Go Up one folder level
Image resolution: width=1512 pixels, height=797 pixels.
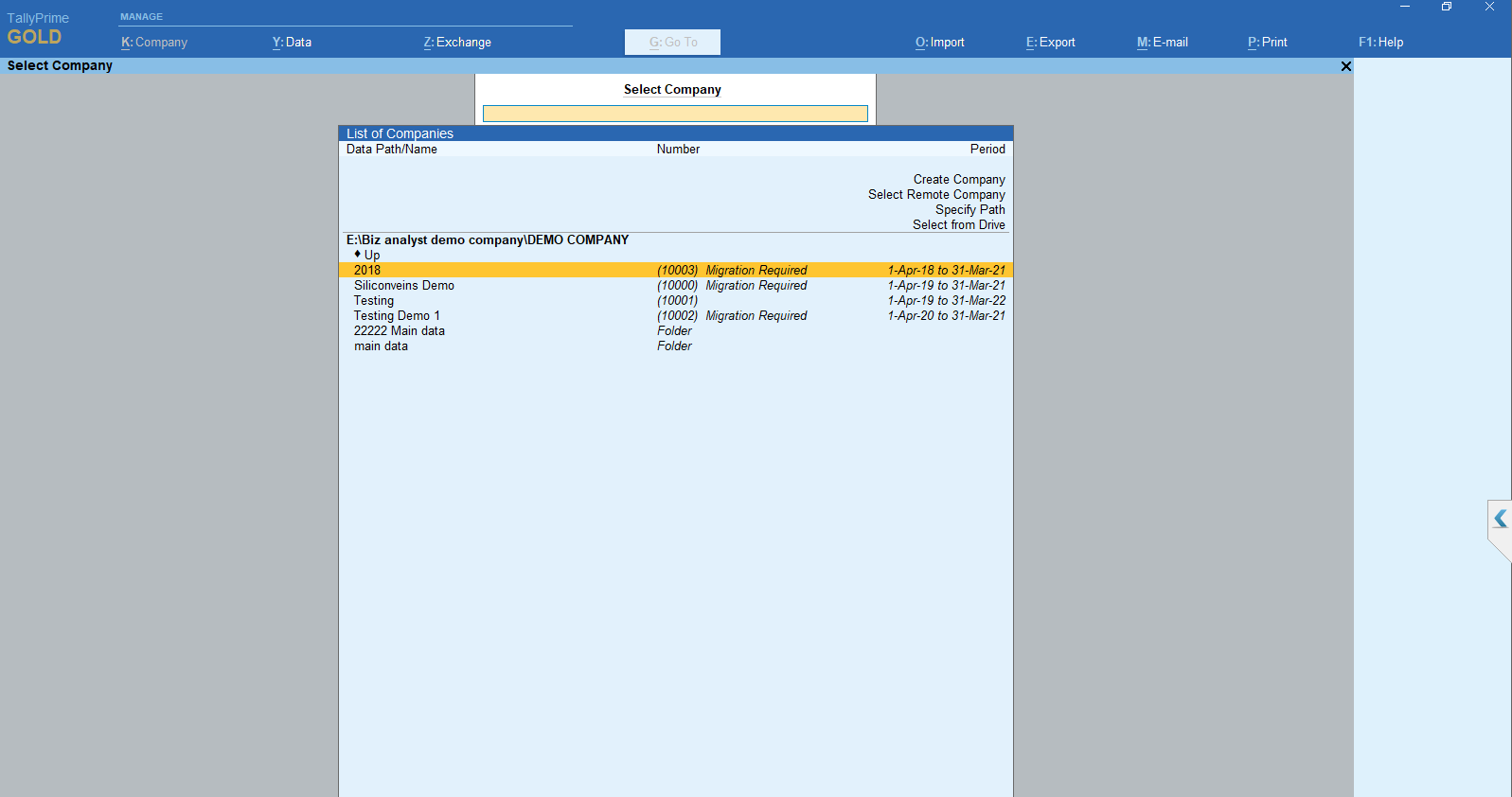pos(367,255)
